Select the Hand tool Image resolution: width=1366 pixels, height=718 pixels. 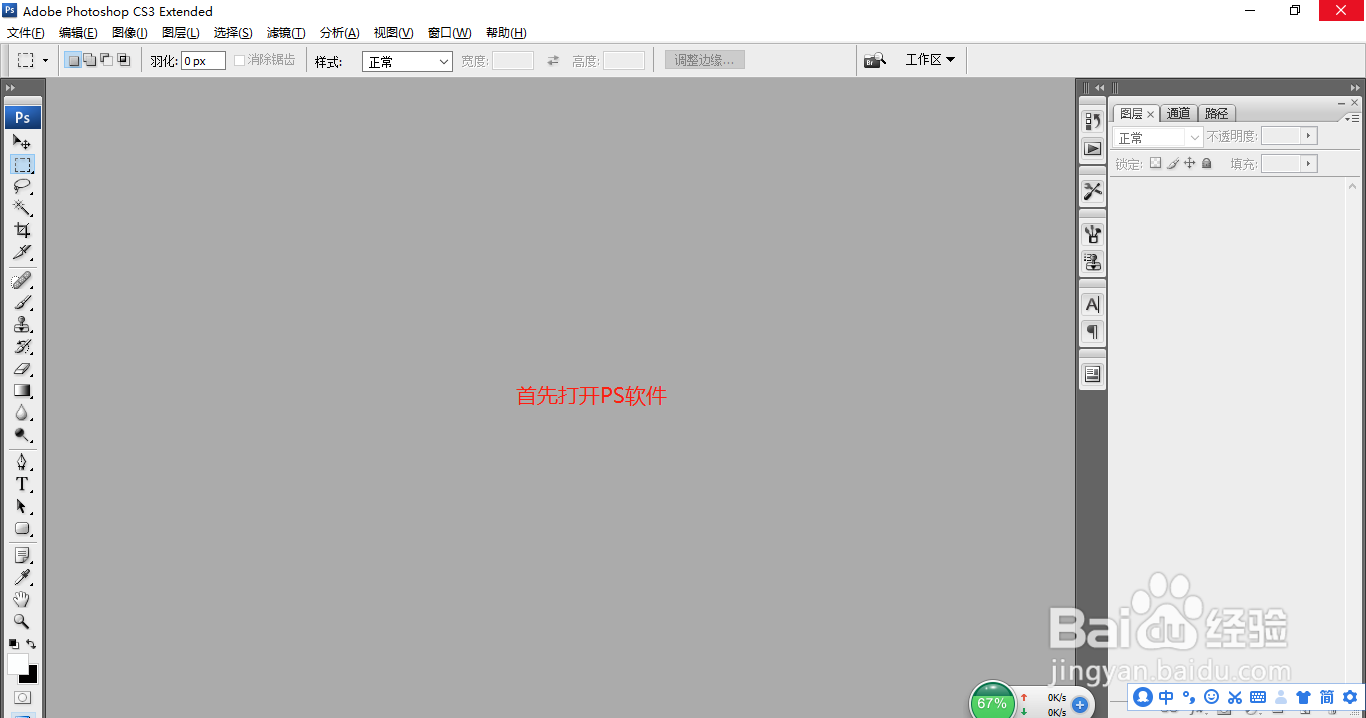point(22,599)
